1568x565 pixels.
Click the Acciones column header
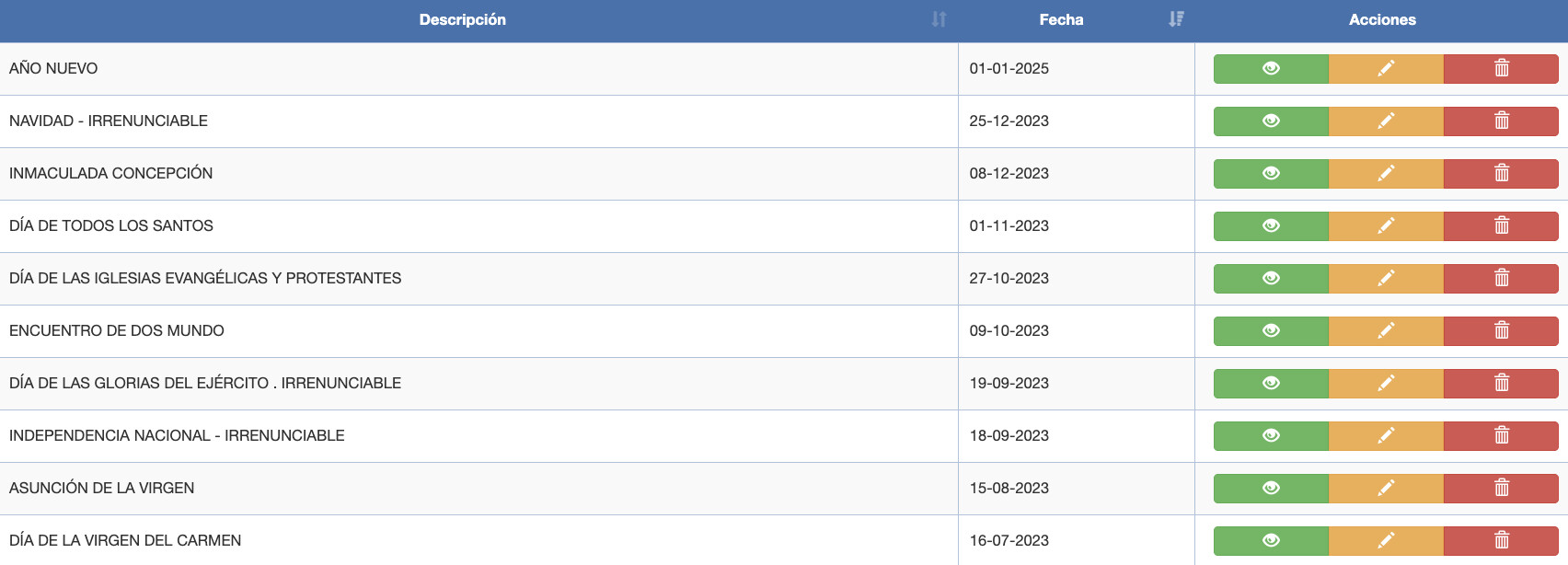(1382, 19)
